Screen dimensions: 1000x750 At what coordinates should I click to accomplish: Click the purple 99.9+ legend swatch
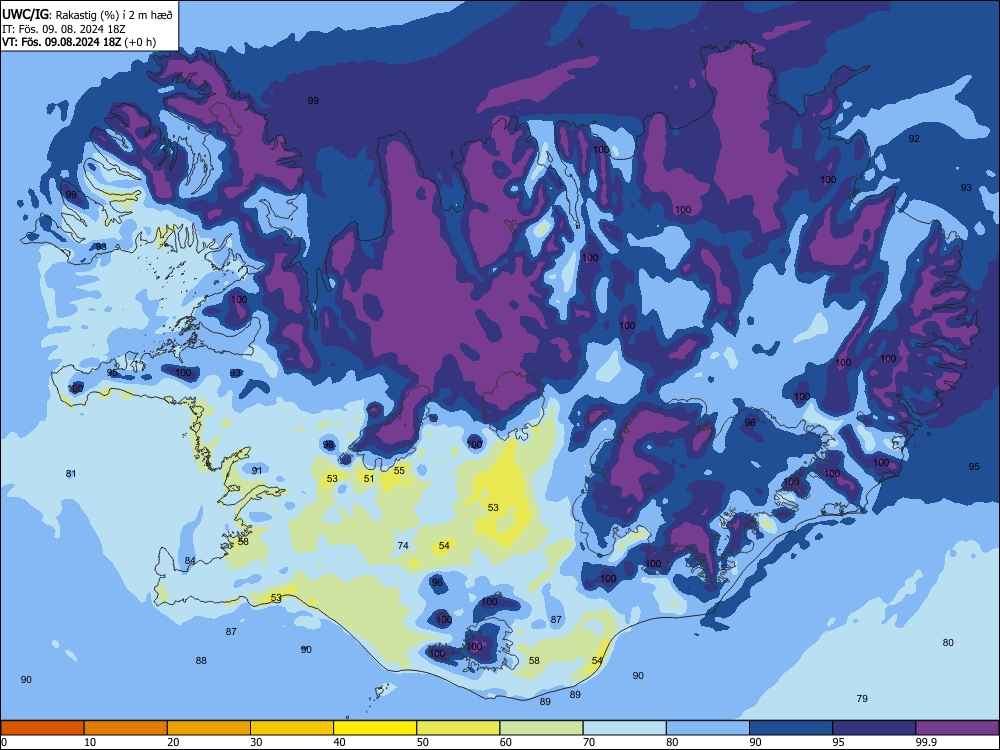[957, 728]
